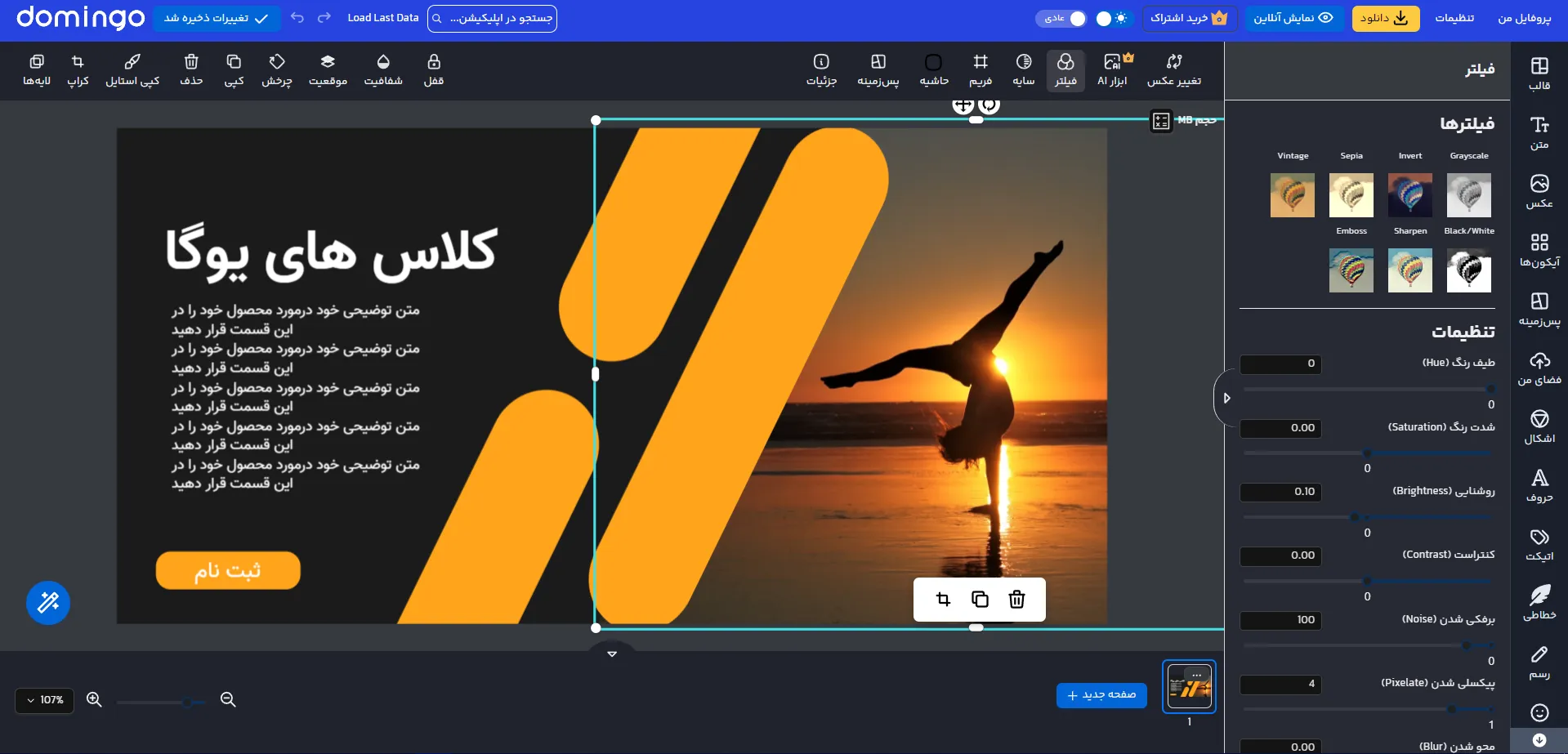Open page thumbnail three-dots menu
Image resolution: width=1568 pixels, height=754 pixels.
[1197, 675]
